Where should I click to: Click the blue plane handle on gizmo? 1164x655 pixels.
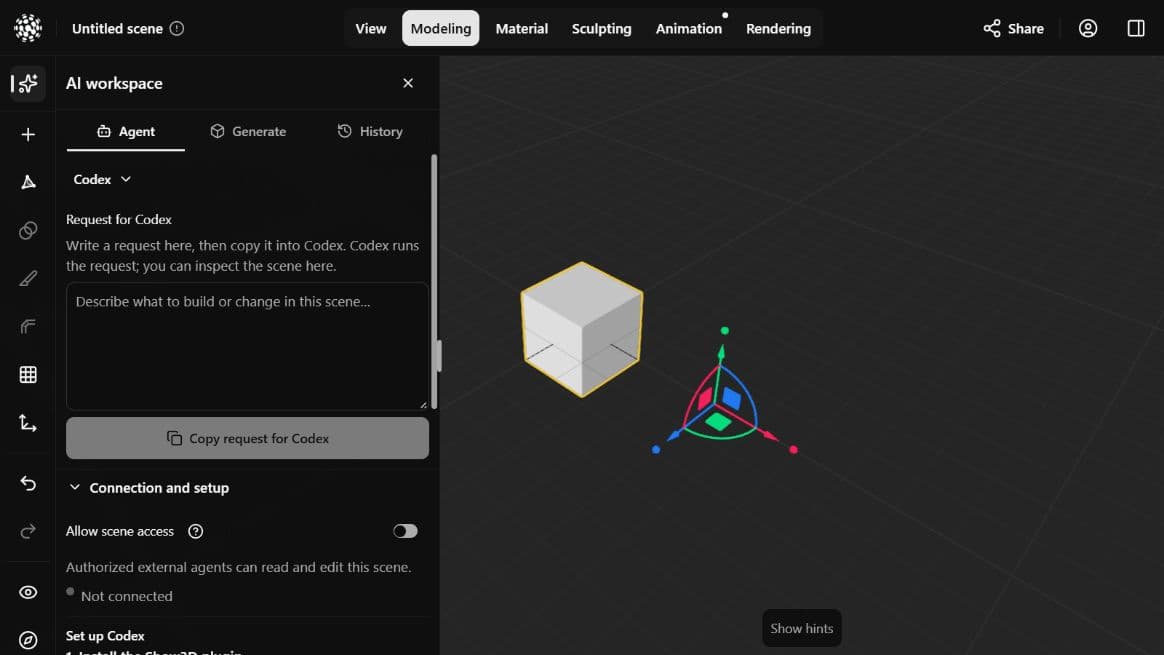tap(732, 399)
